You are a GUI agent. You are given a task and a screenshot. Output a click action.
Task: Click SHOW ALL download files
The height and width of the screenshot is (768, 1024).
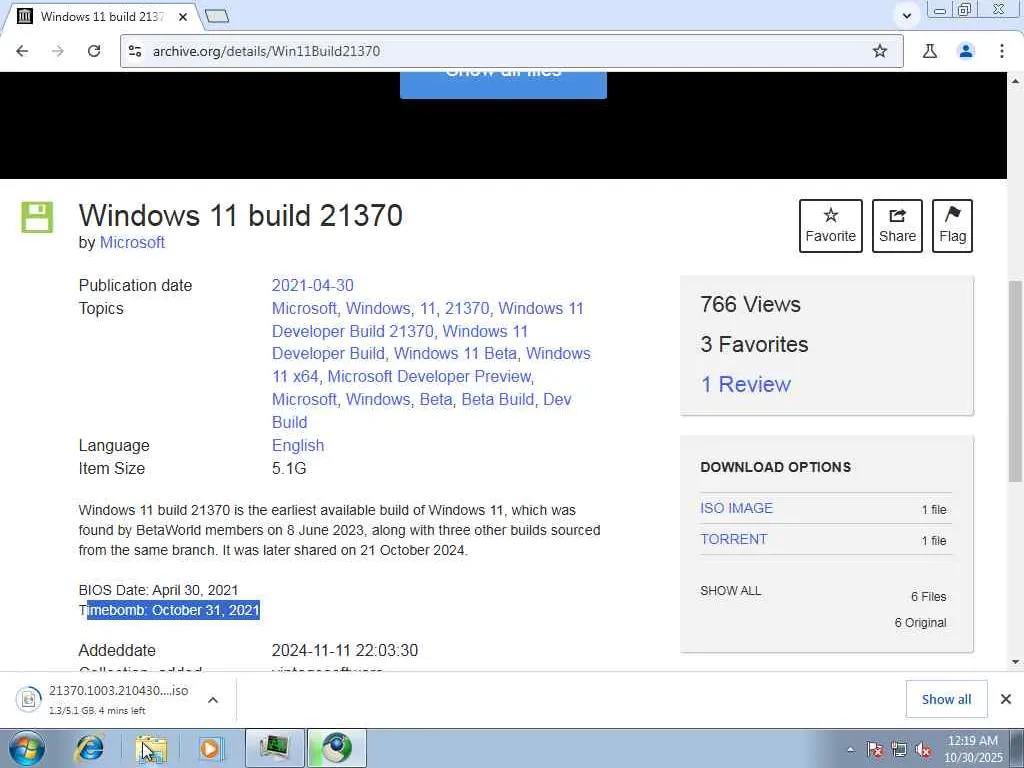[x=731, y=590]
